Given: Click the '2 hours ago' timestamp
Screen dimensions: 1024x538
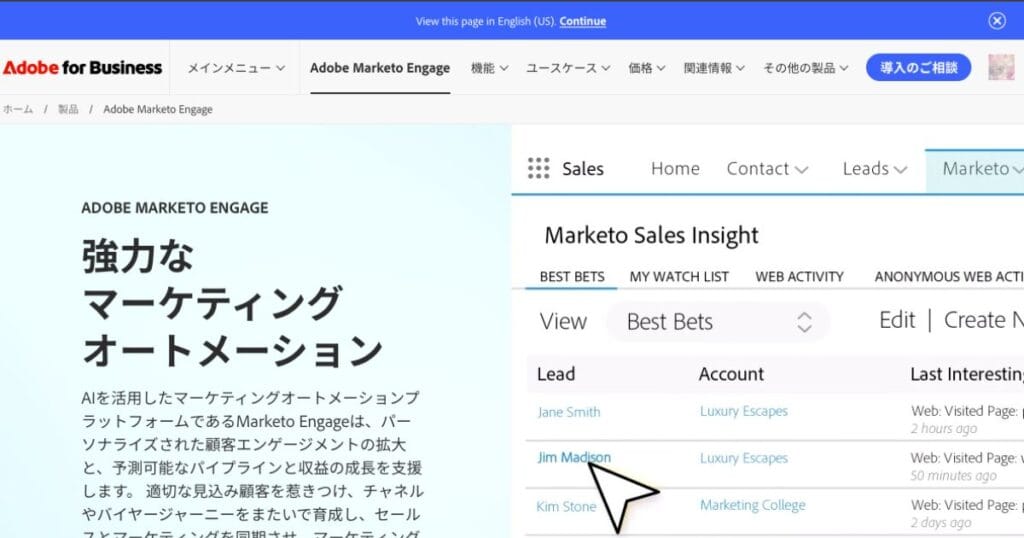Looking at the screenshot, I should pyautogui.click(x=944, y=429).
